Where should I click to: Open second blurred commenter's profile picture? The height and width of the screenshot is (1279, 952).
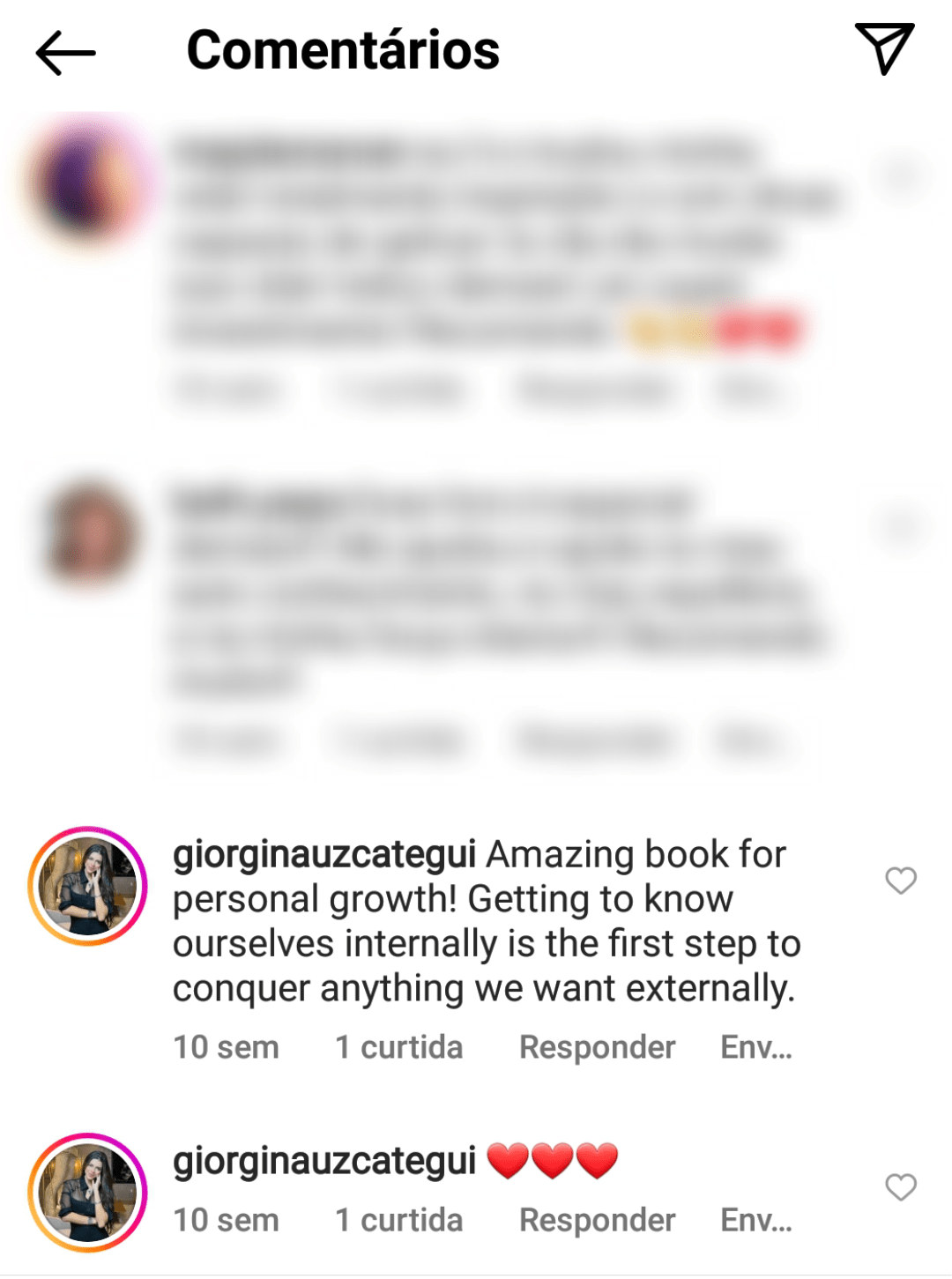coord(87,533)
